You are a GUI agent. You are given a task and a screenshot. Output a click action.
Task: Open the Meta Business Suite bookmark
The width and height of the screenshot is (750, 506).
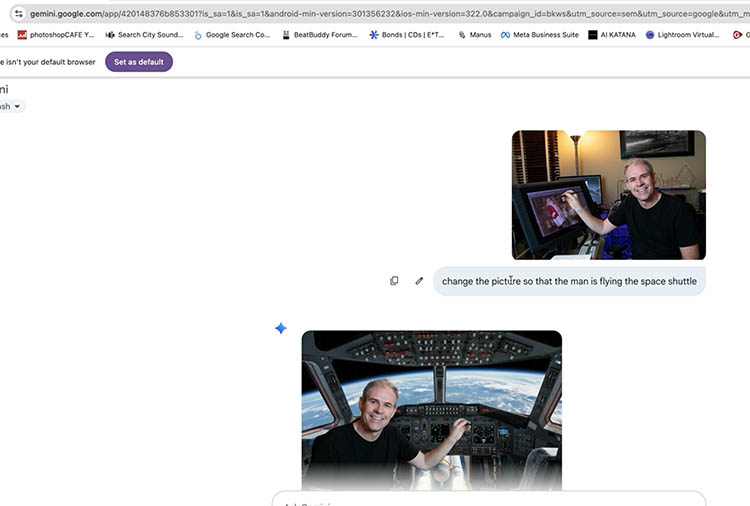tap(539, 35)
